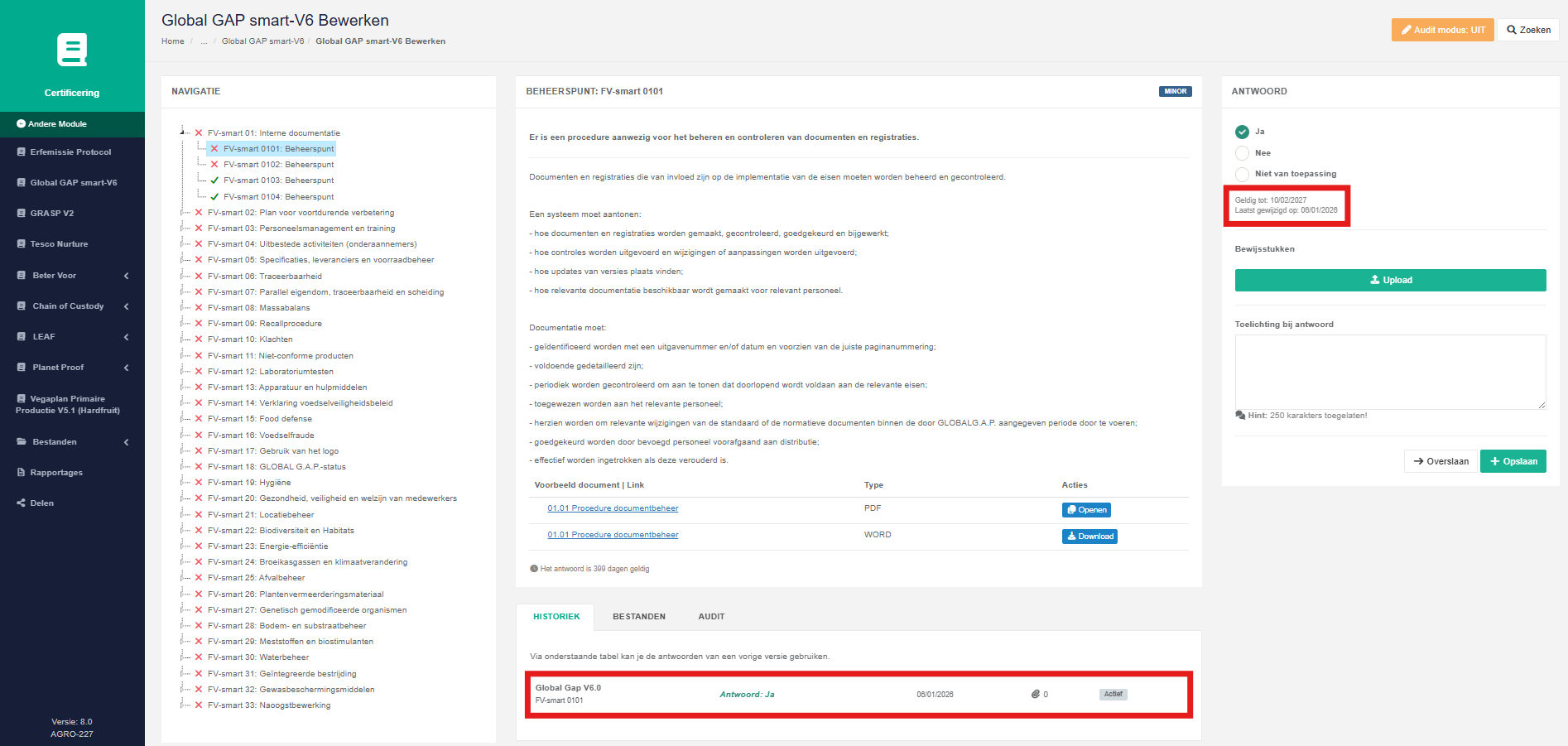Click the red X icon of FV-smart 33 Naoogstbewerking

click(199, 705)
